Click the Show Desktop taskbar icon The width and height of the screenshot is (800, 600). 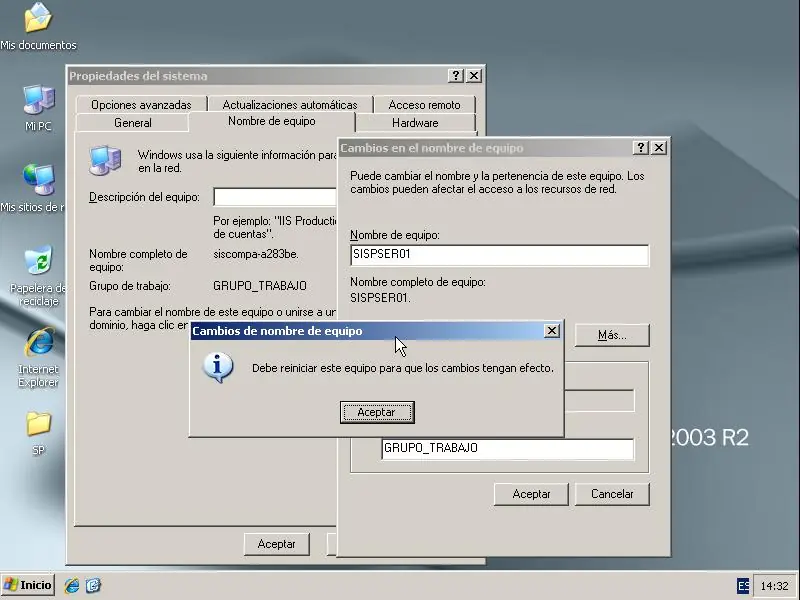[93, 586]
